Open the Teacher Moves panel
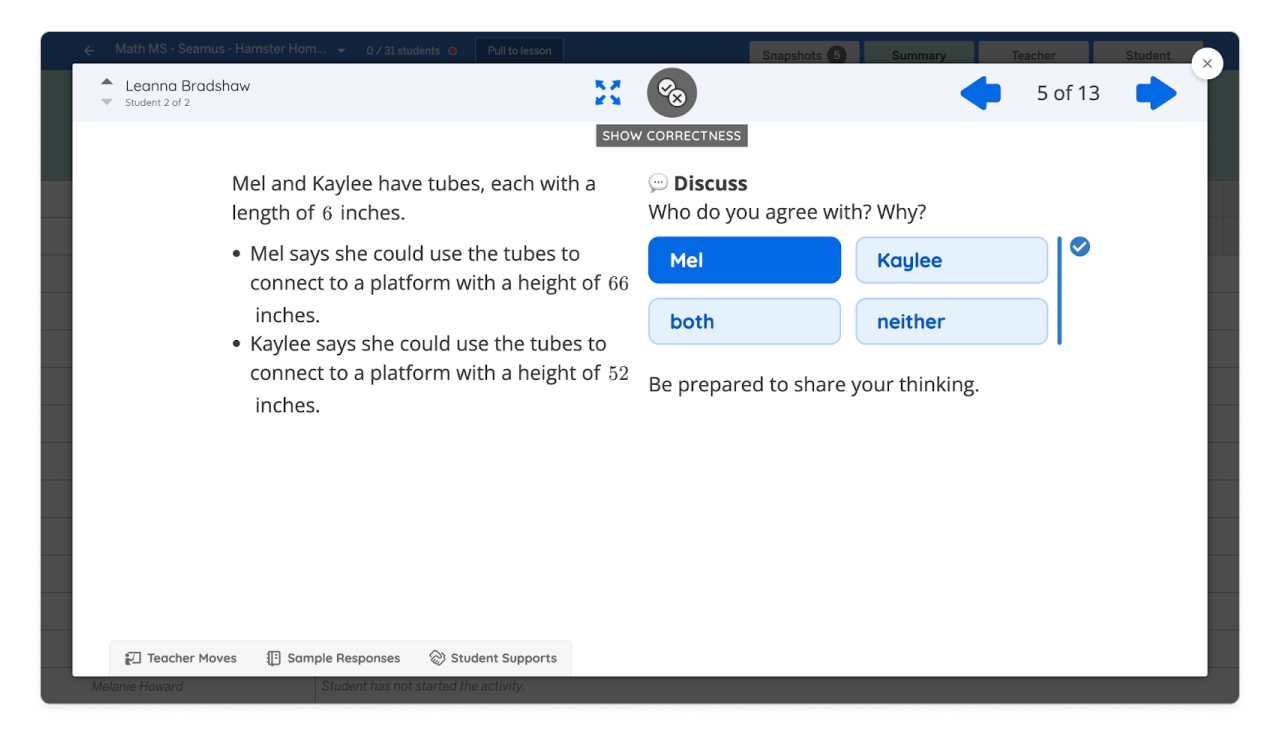Screen dimensions: 1280x735 (x=181, y=658)
